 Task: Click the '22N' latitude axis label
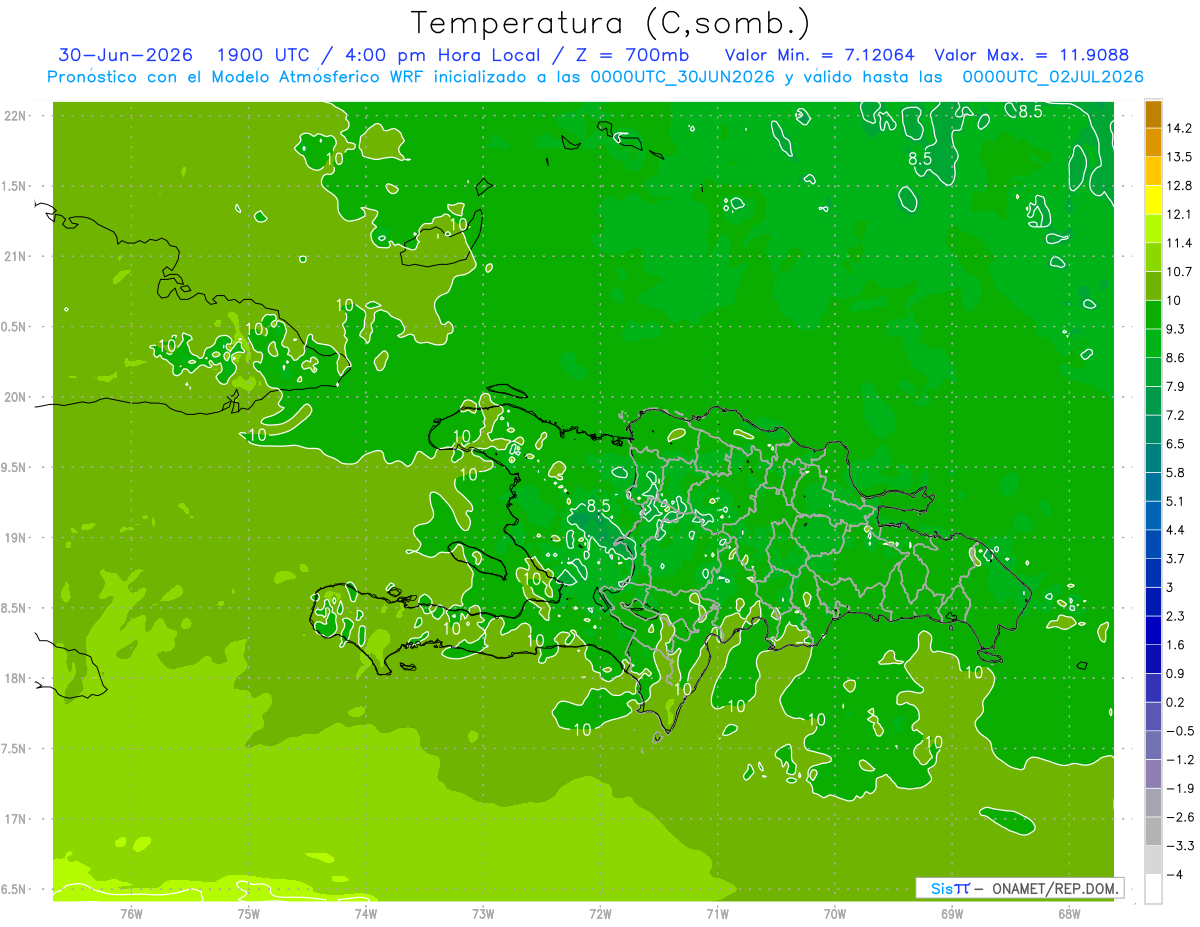pyautogui.click(x=16, y=116)
